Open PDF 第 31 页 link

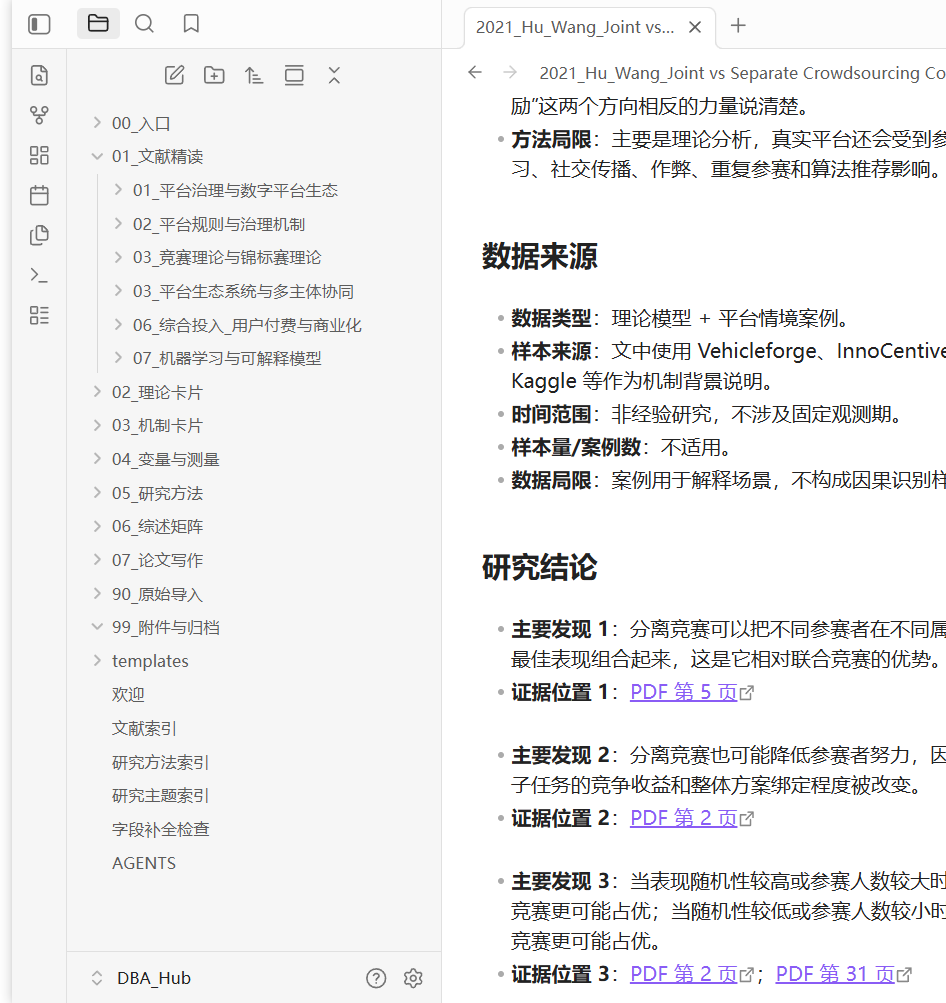click(835, 974)
